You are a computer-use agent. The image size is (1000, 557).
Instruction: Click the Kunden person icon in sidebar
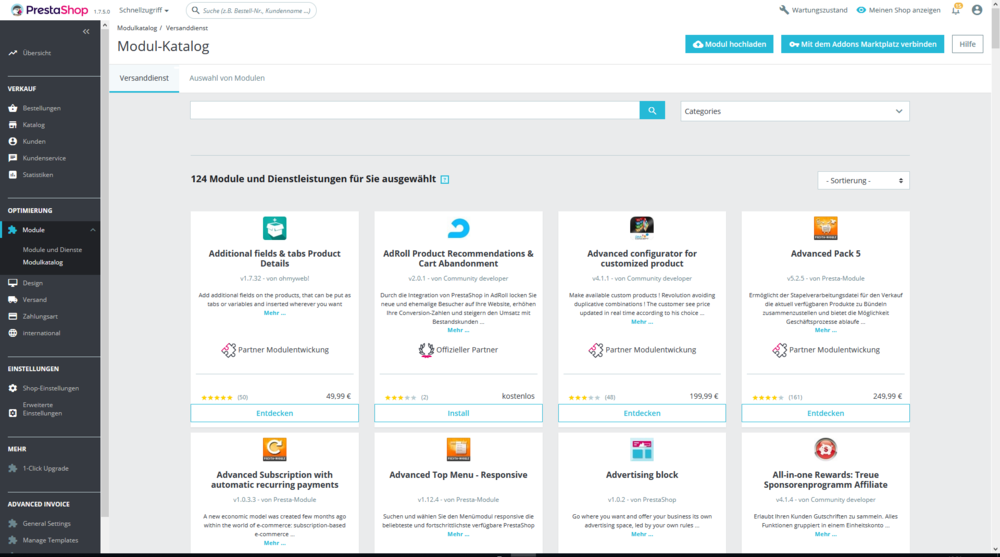click(x=13, y=141)
